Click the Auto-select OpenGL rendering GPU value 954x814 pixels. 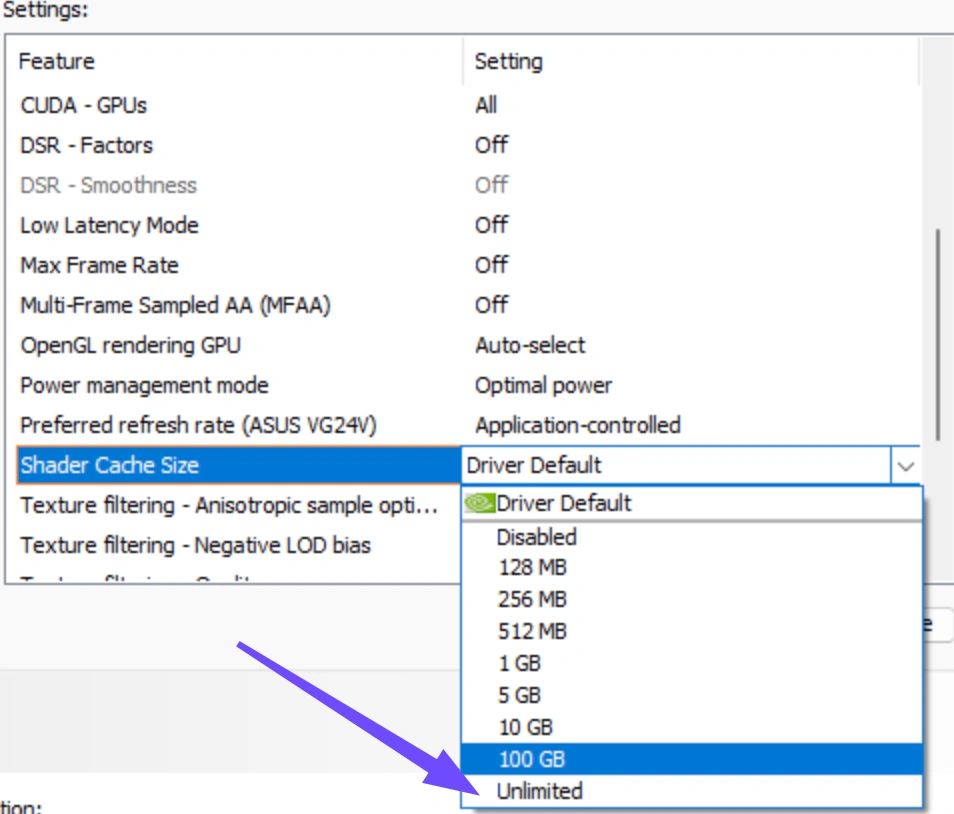530,346
